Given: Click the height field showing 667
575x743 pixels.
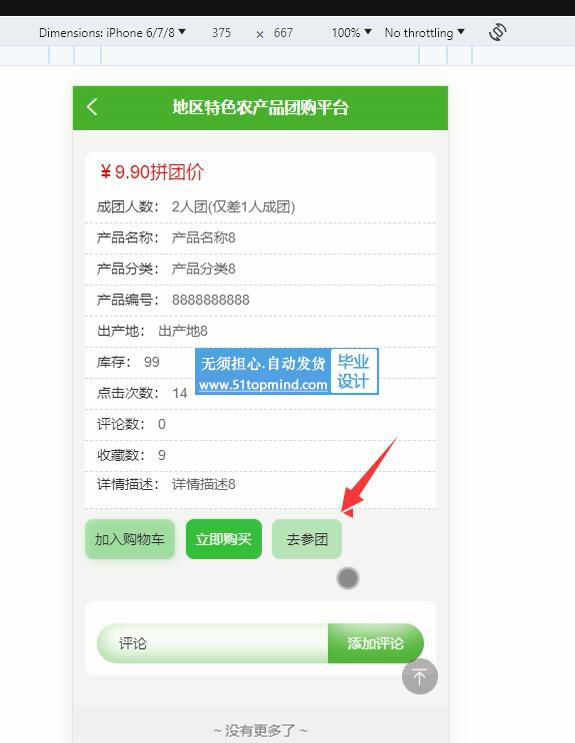Looking at the screenshot, I should coord(283,33).
